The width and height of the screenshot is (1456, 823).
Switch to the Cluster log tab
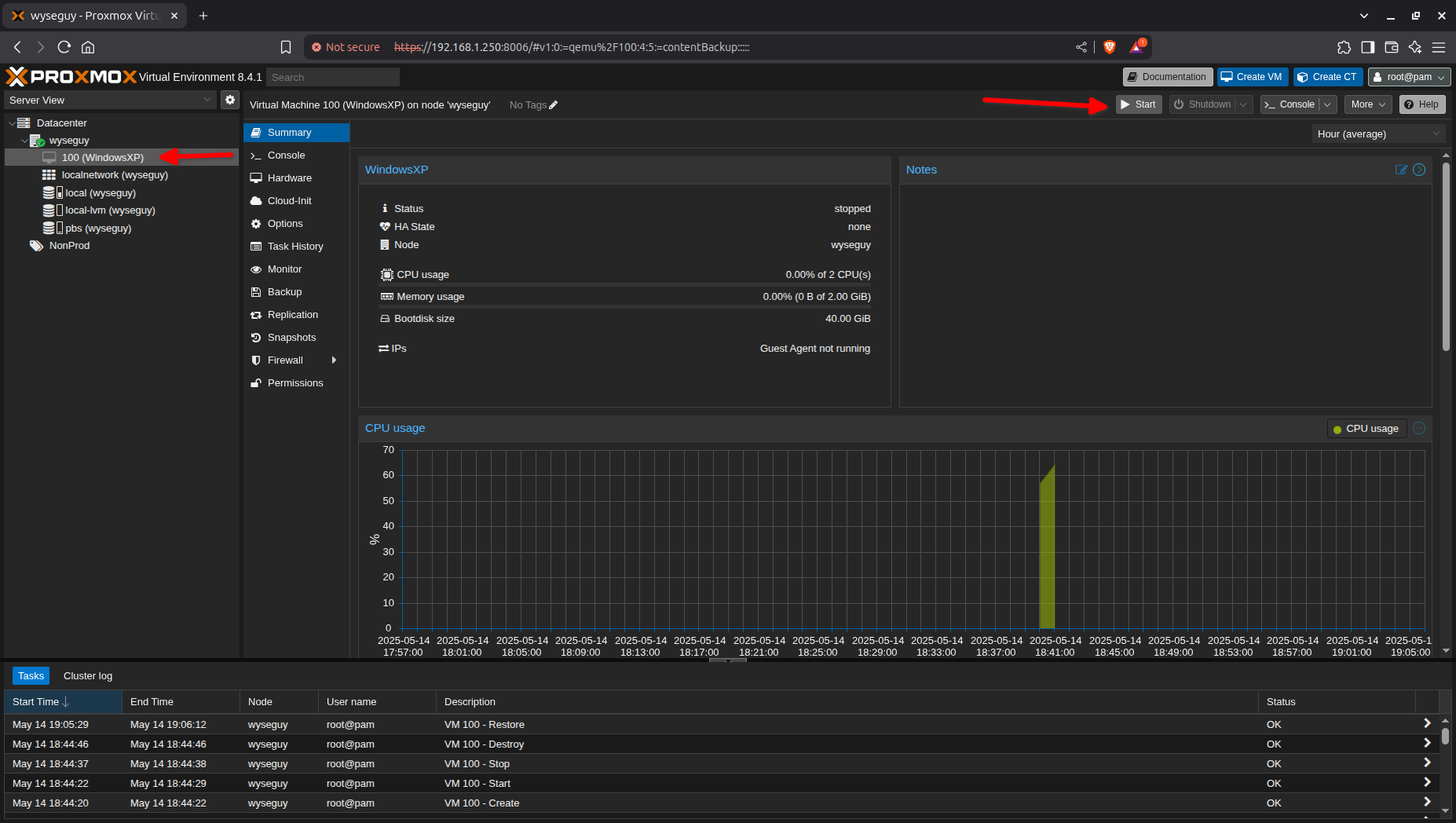88,676
